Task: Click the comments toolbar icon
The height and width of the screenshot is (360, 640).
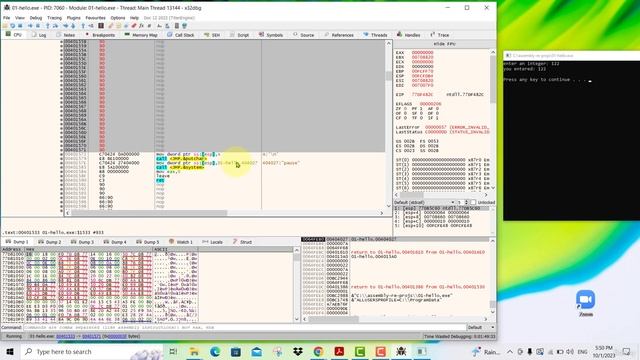Action: pos(118,26)
